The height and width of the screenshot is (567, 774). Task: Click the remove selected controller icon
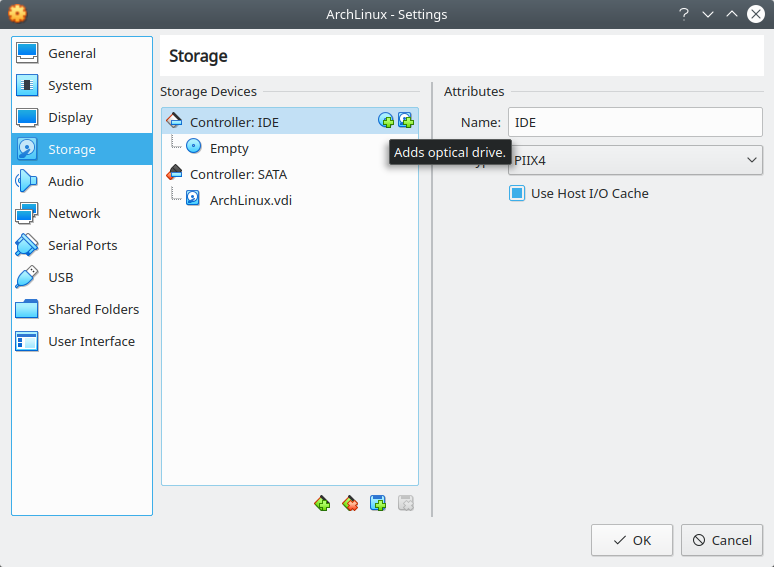click(x=350, y=503)
